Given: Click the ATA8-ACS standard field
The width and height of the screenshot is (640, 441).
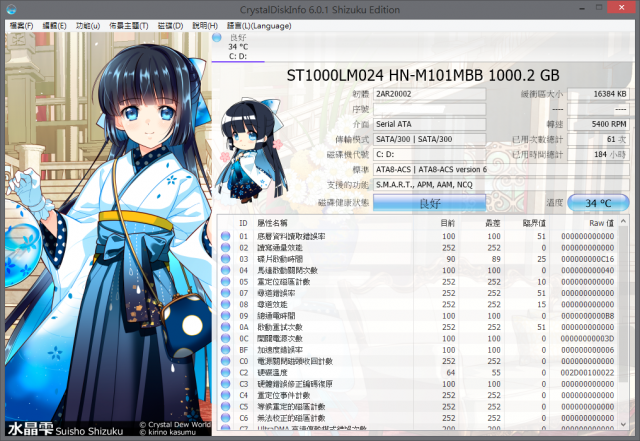Looking at the screenshot, I should pyautogui.click(x=501, y=169).
